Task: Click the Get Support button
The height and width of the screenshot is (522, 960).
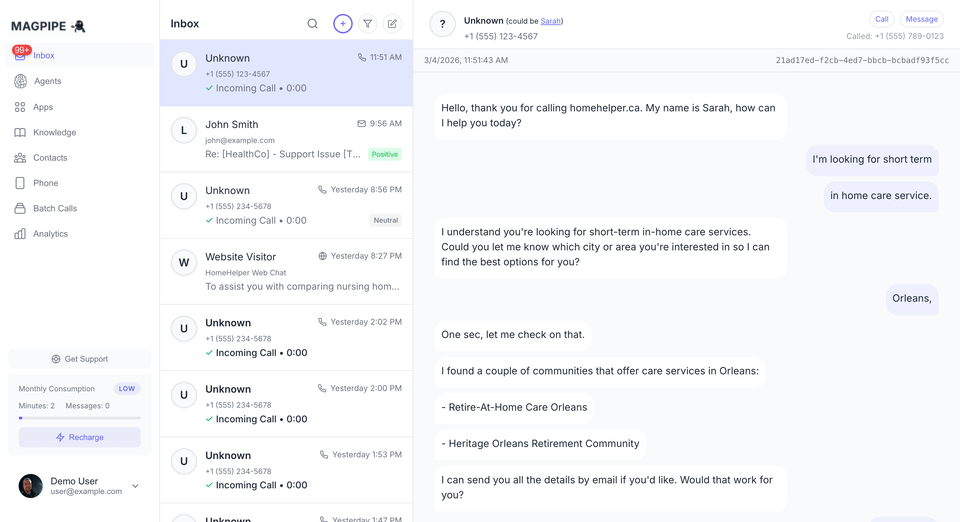Action: click(80, 359)
